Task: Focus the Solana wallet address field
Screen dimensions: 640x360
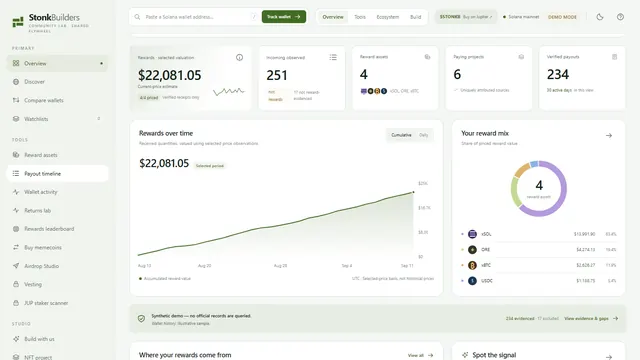Action: click(x=196, y=17)
